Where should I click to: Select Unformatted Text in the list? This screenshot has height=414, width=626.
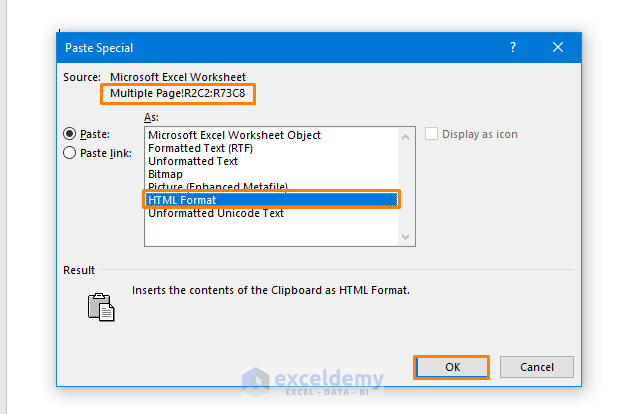coord(193,161)
